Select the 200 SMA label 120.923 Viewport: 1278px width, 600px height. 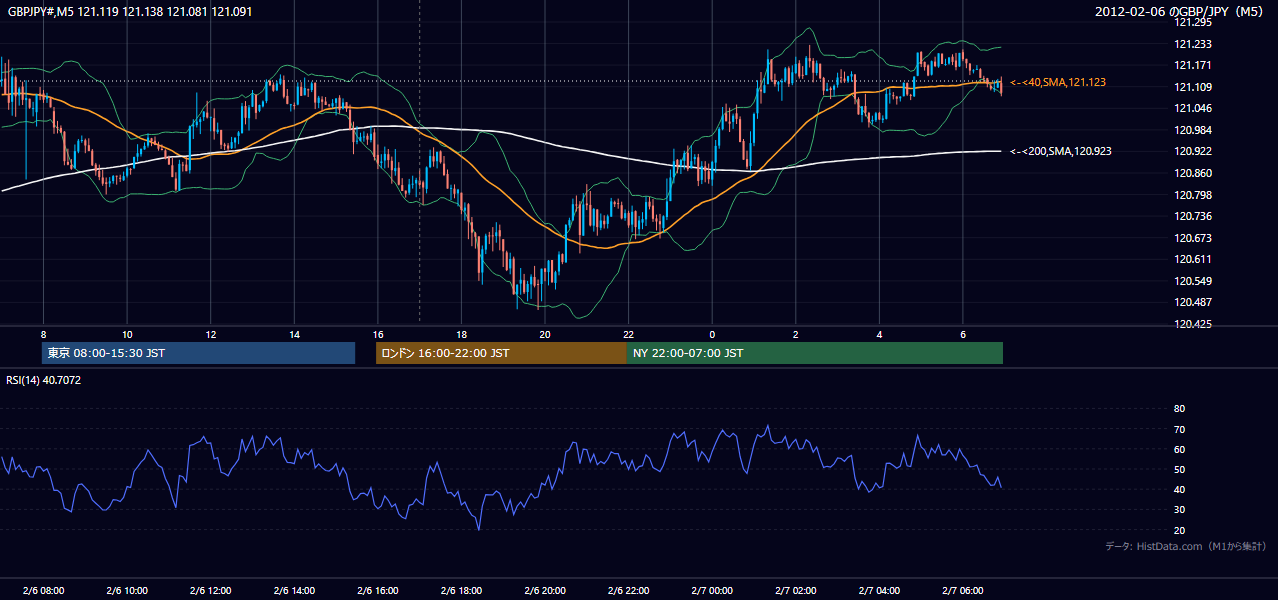(x=1061, y=151)
